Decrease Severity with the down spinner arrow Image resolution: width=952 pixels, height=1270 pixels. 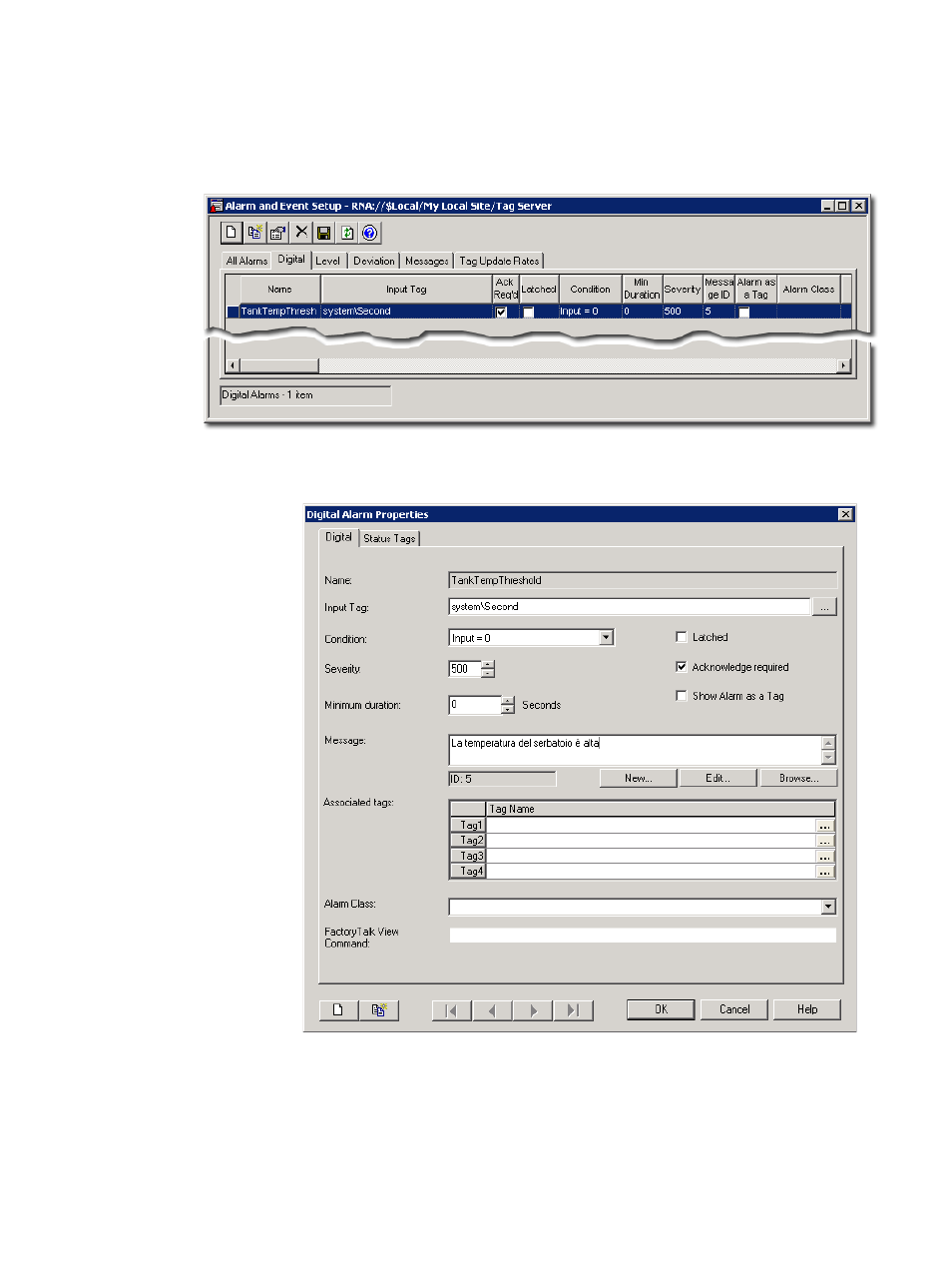click(x=488, y=673)
